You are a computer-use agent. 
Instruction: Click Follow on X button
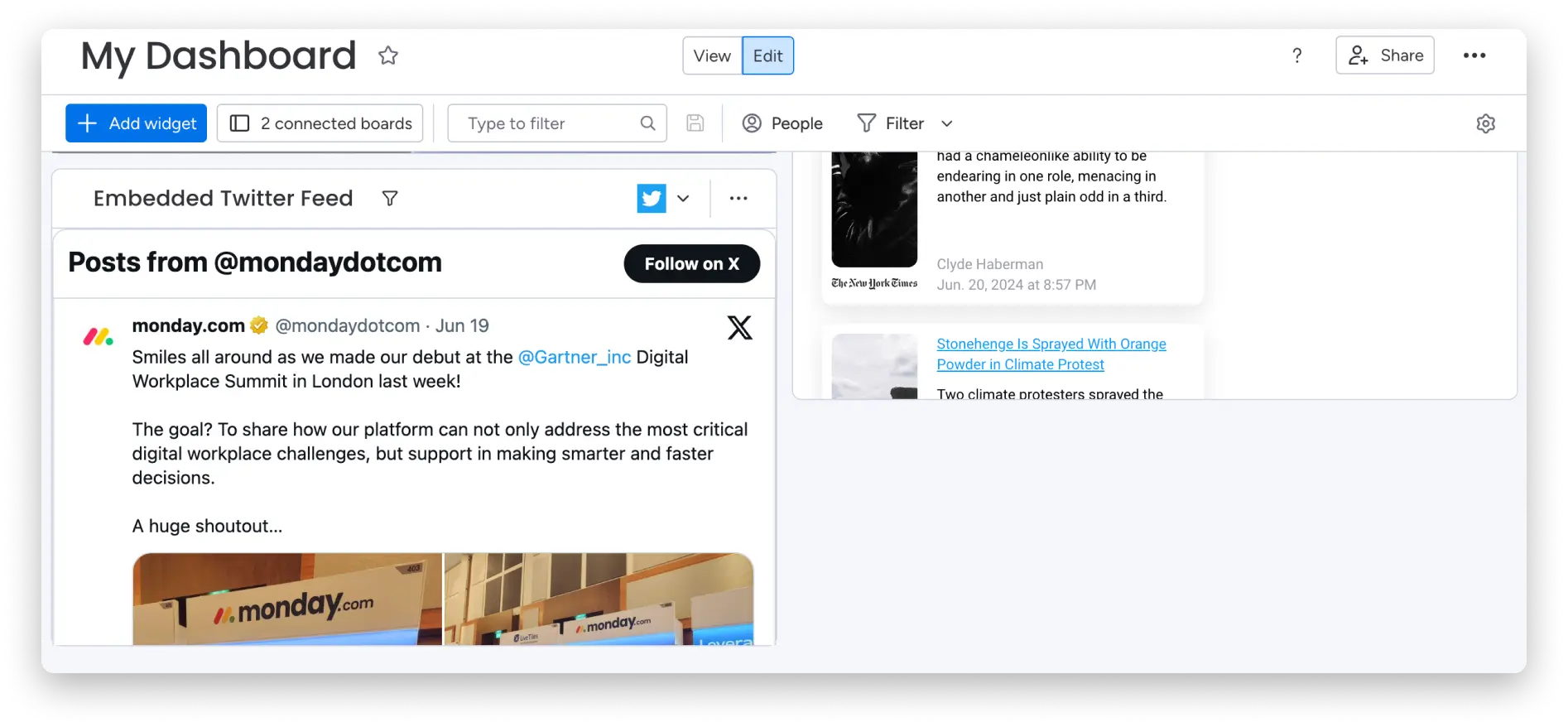tap(692, 264)
